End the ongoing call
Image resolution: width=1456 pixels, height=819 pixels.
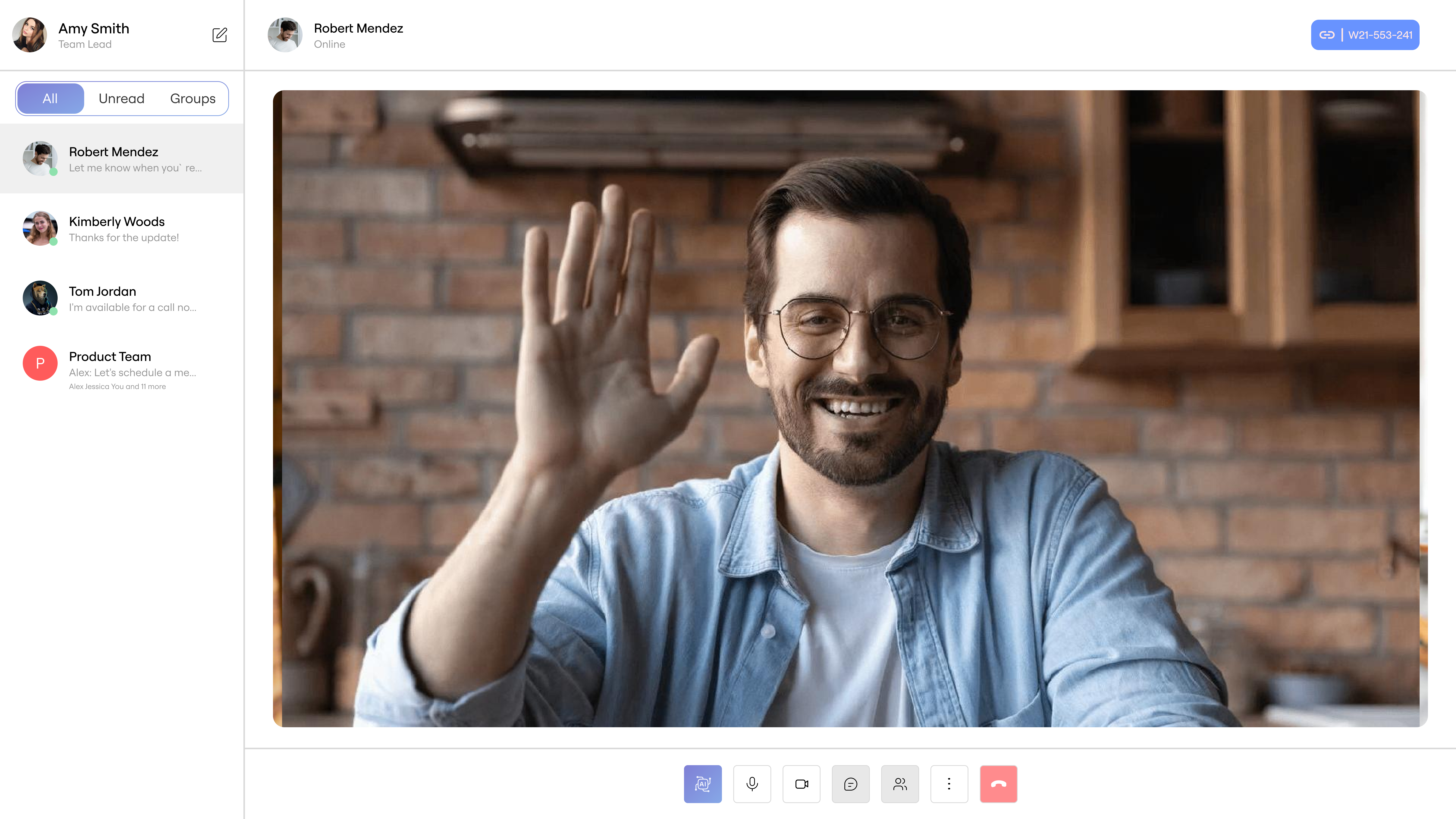pos(998,784)
